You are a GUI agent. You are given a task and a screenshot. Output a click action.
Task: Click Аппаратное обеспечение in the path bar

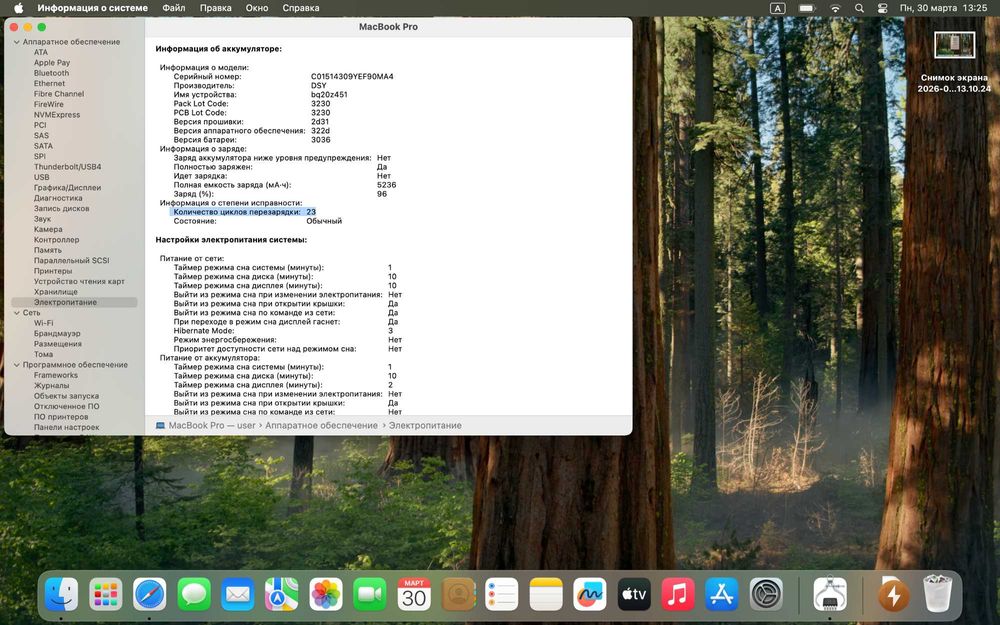coord(321,425)
